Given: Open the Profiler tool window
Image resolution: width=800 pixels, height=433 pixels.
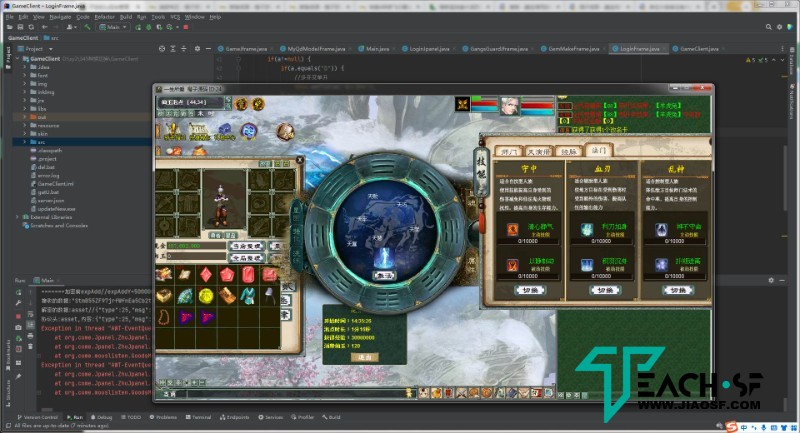Looking at the screenshot, I should [302, 417].
